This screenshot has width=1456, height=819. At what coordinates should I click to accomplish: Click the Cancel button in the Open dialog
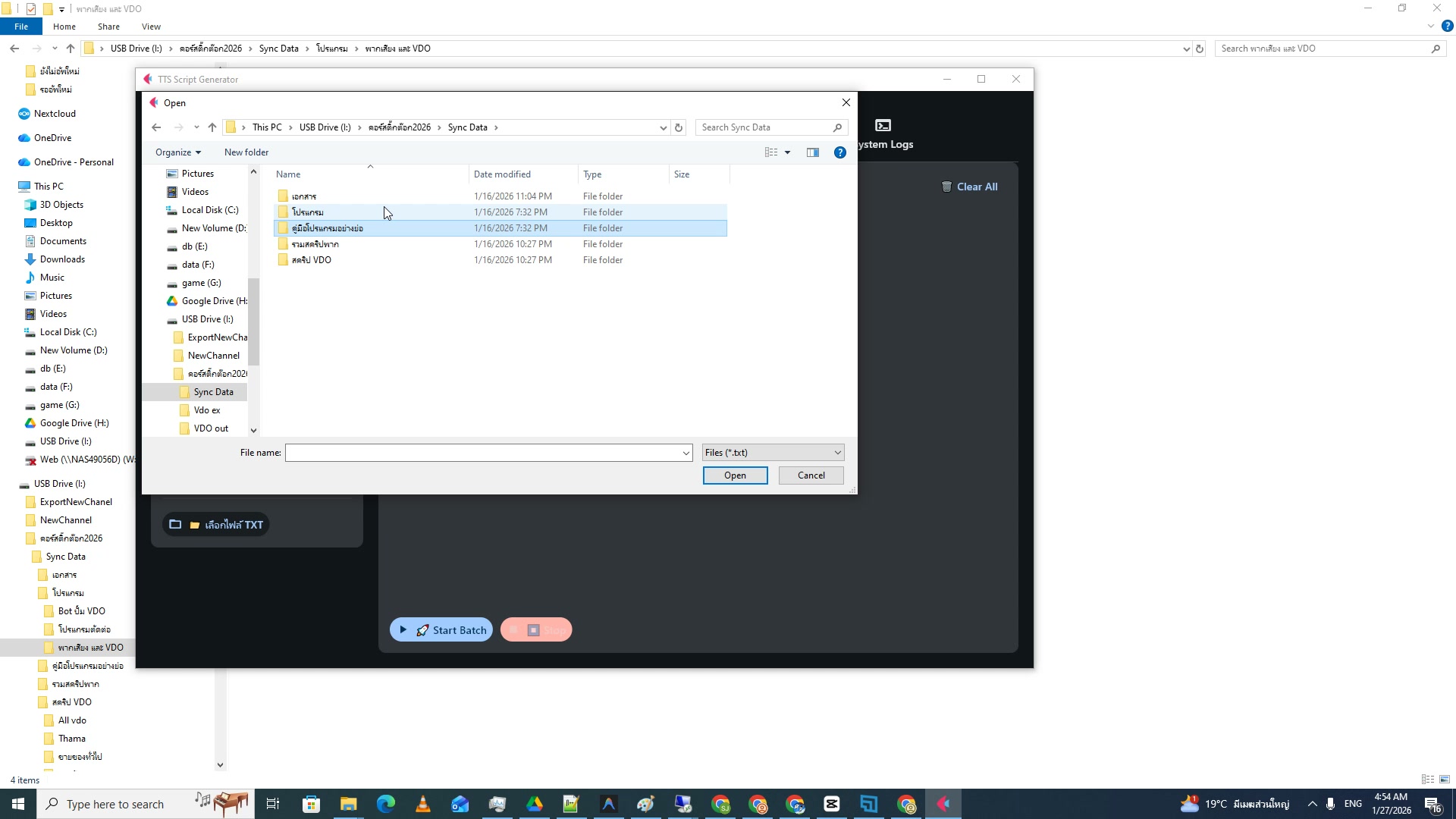pos(810,475)
